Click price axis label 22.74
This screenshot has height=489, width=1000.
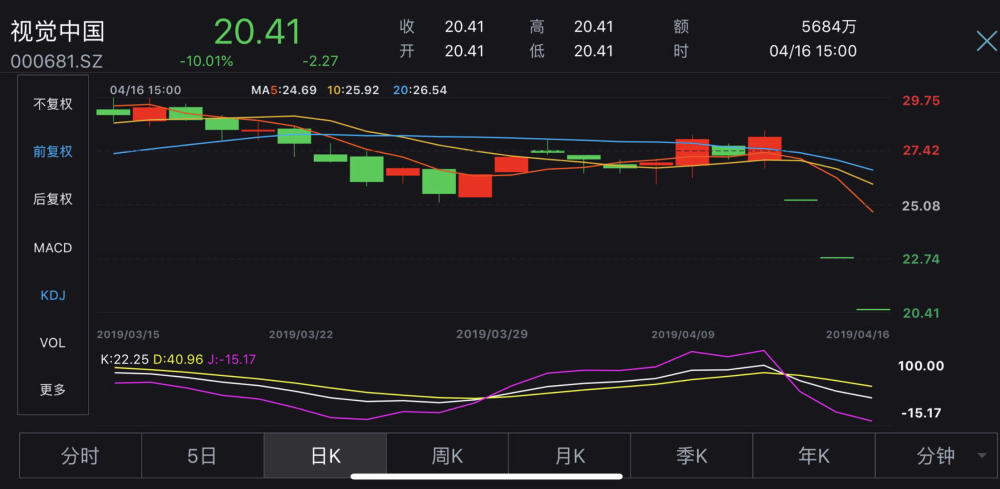point(922,259)
